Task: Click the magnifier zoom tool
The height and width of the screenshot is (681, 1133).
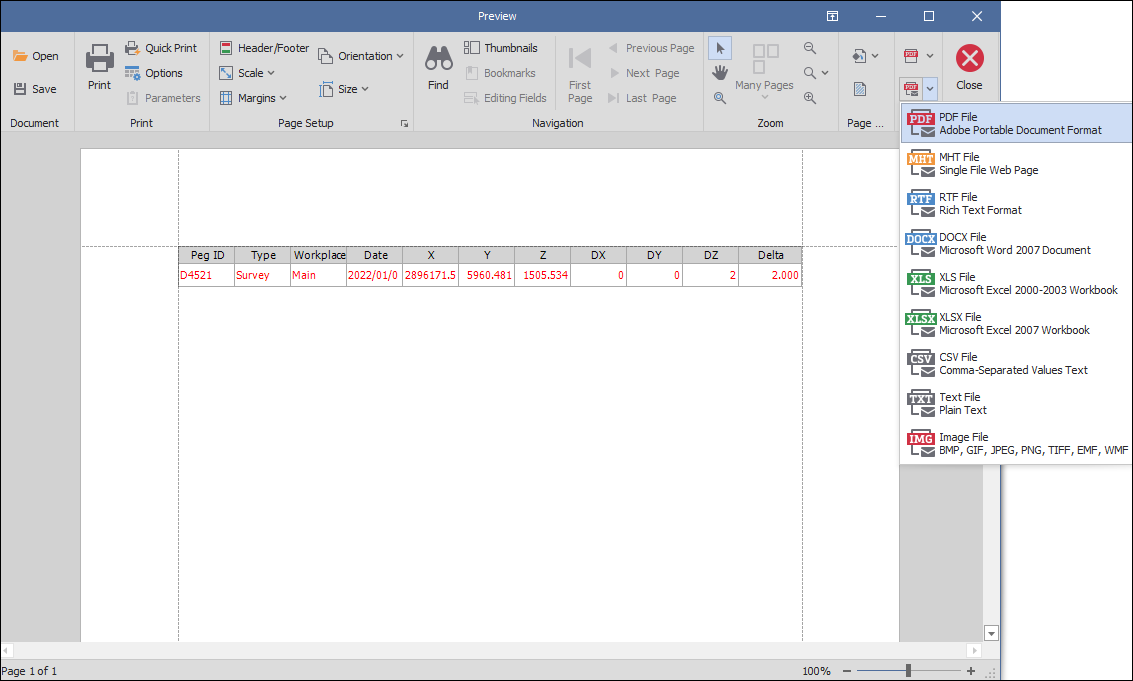Action: tap(719, 97)
